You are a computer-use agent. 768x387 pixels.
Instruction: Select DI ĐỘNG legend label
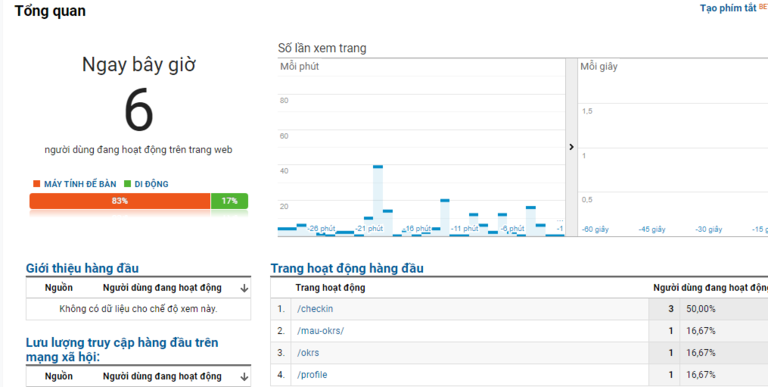click(x=151, y=184)
